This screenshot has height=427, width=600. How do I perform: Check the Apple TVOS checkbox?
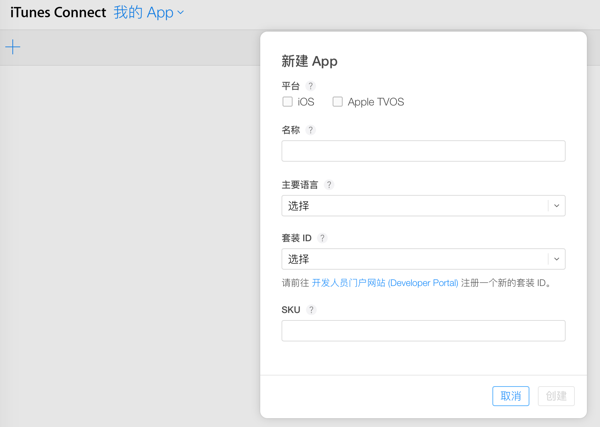338,102
